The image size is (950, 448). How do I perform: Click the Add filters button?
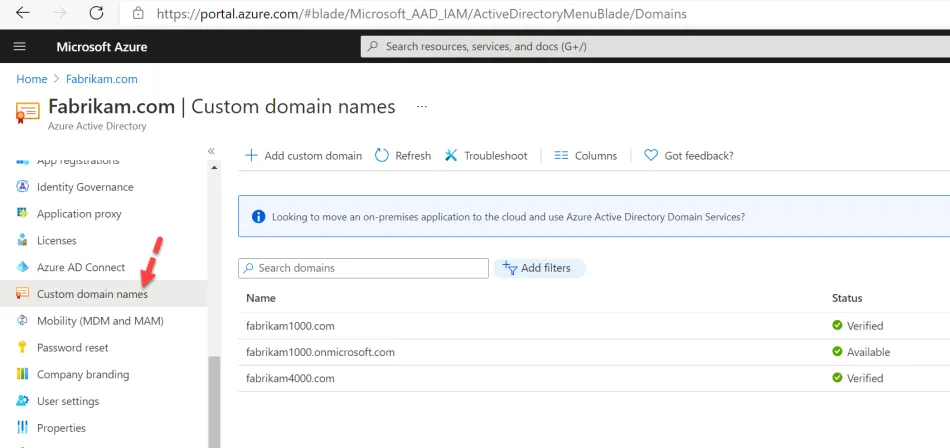(540, 268)
